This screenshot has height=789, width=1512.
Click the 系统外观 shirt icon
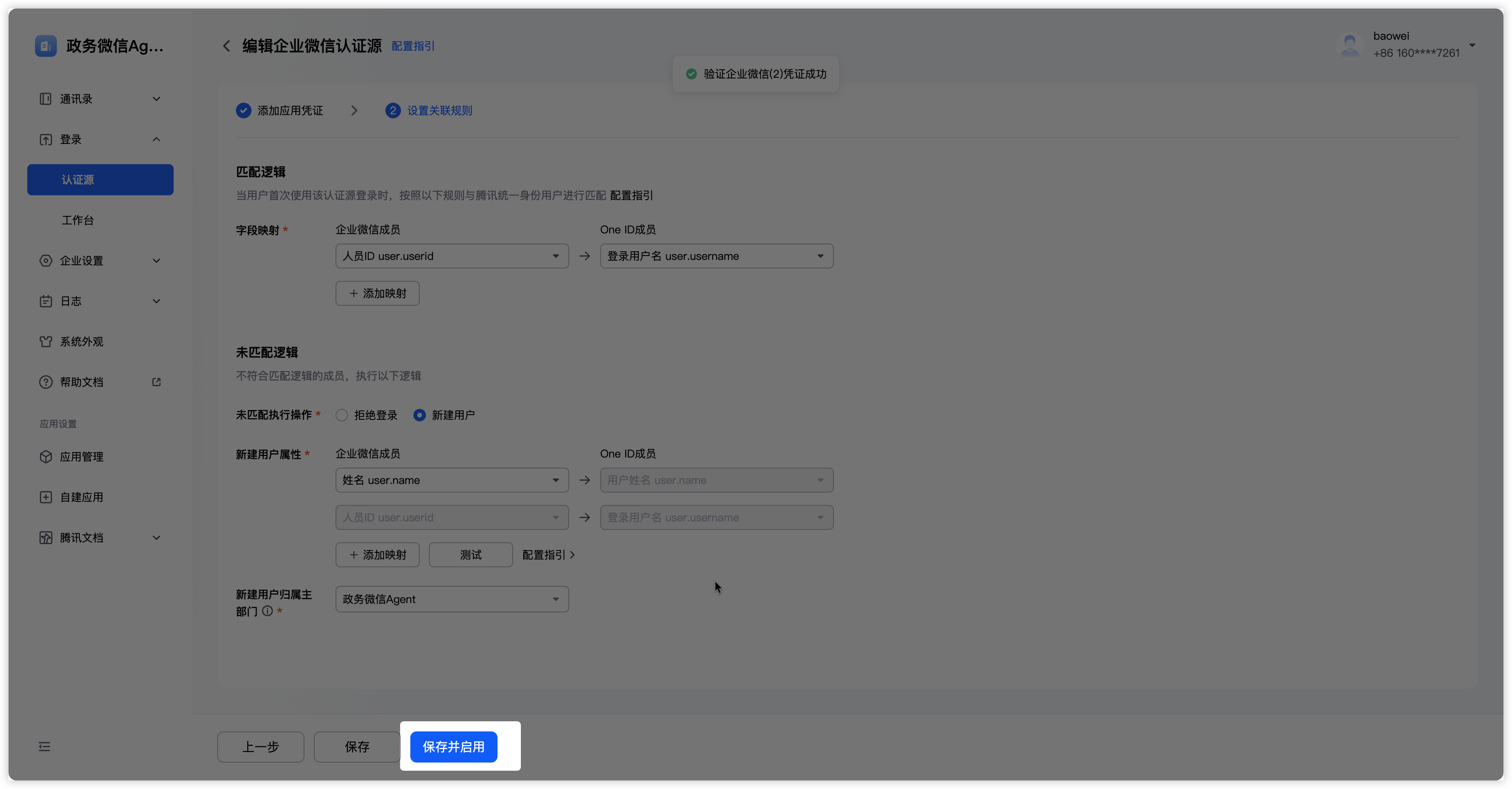pyautogui.click(x=46, y=342)
